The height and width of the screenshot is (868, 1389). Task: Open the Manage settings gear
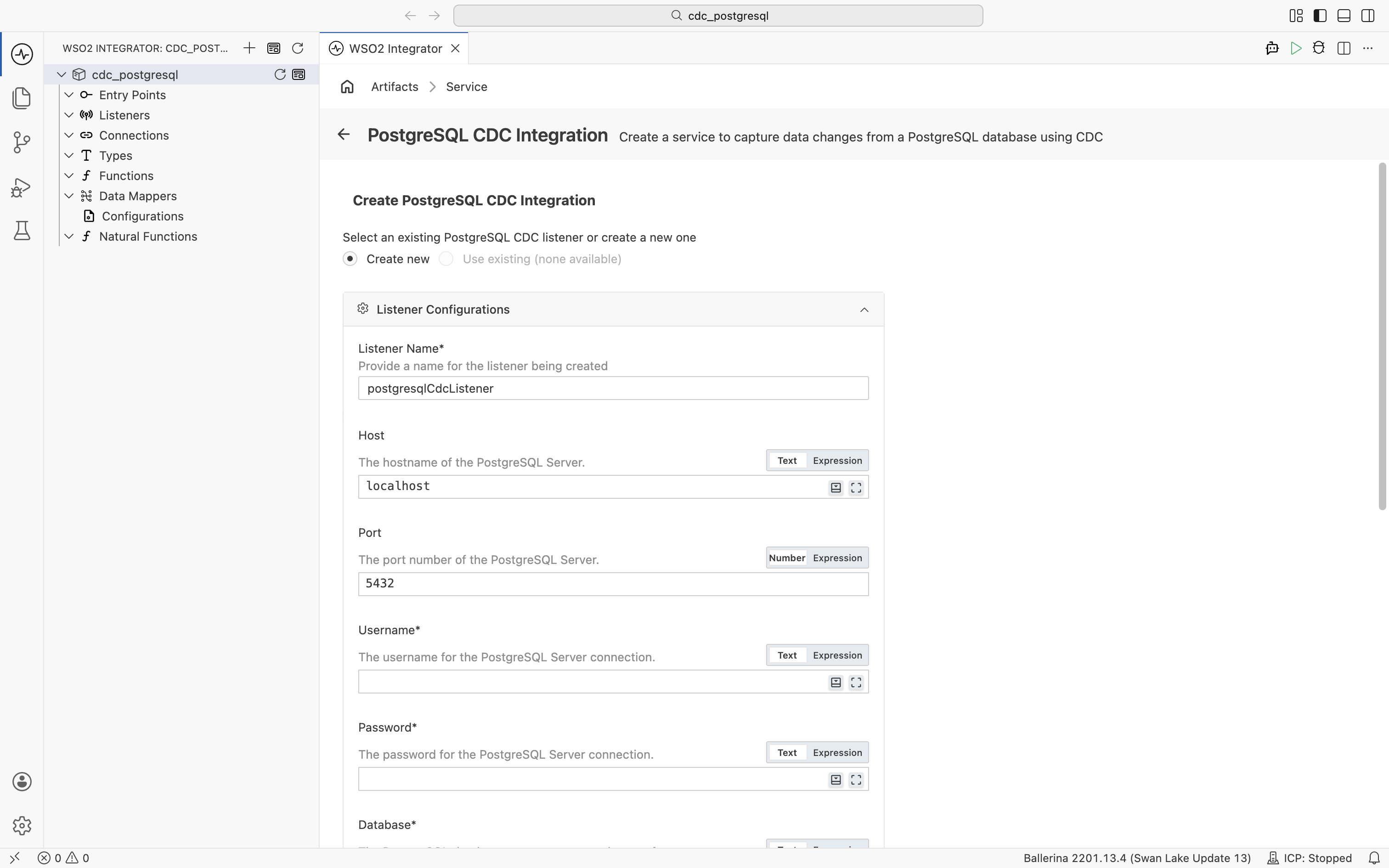[22, 826]
